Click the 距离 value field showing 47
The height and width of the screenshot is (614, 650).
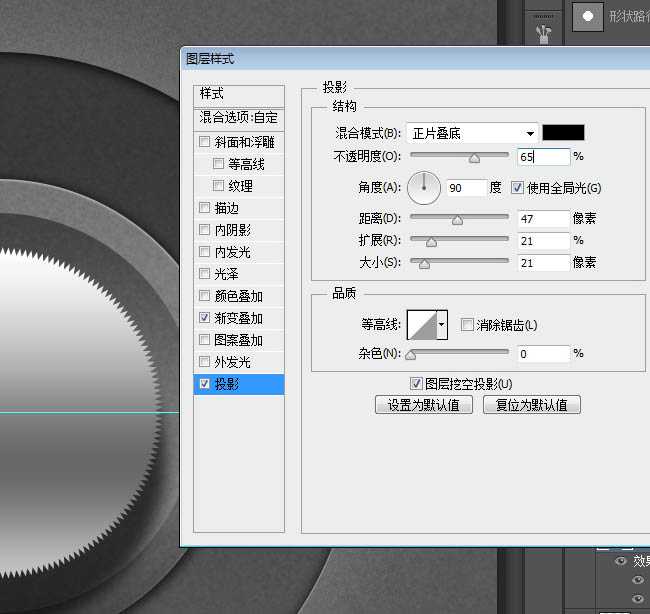click(543, 218)
